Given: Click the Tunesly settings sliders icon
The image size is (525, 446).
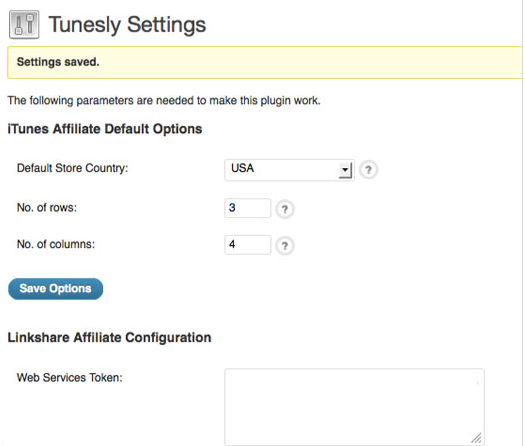Looking at the screenshot, I should [x=24, y=24].
